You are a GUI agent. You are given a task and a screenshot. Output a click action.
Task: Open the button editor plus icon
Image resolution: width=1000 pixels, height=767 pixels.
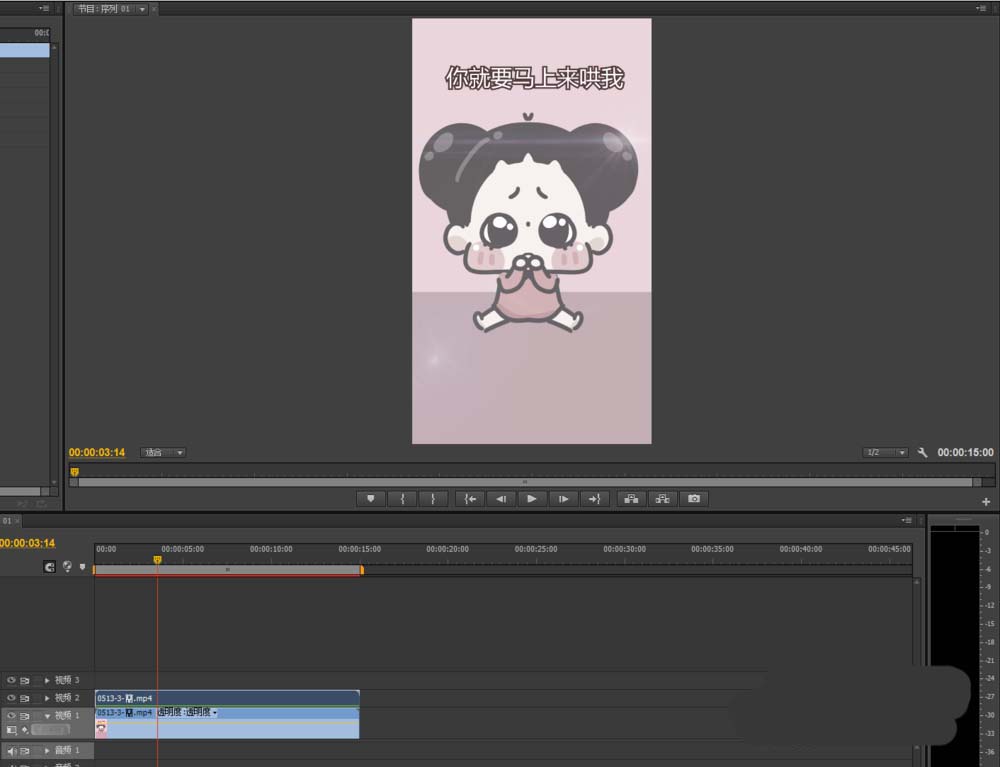(x=986, y=502)
